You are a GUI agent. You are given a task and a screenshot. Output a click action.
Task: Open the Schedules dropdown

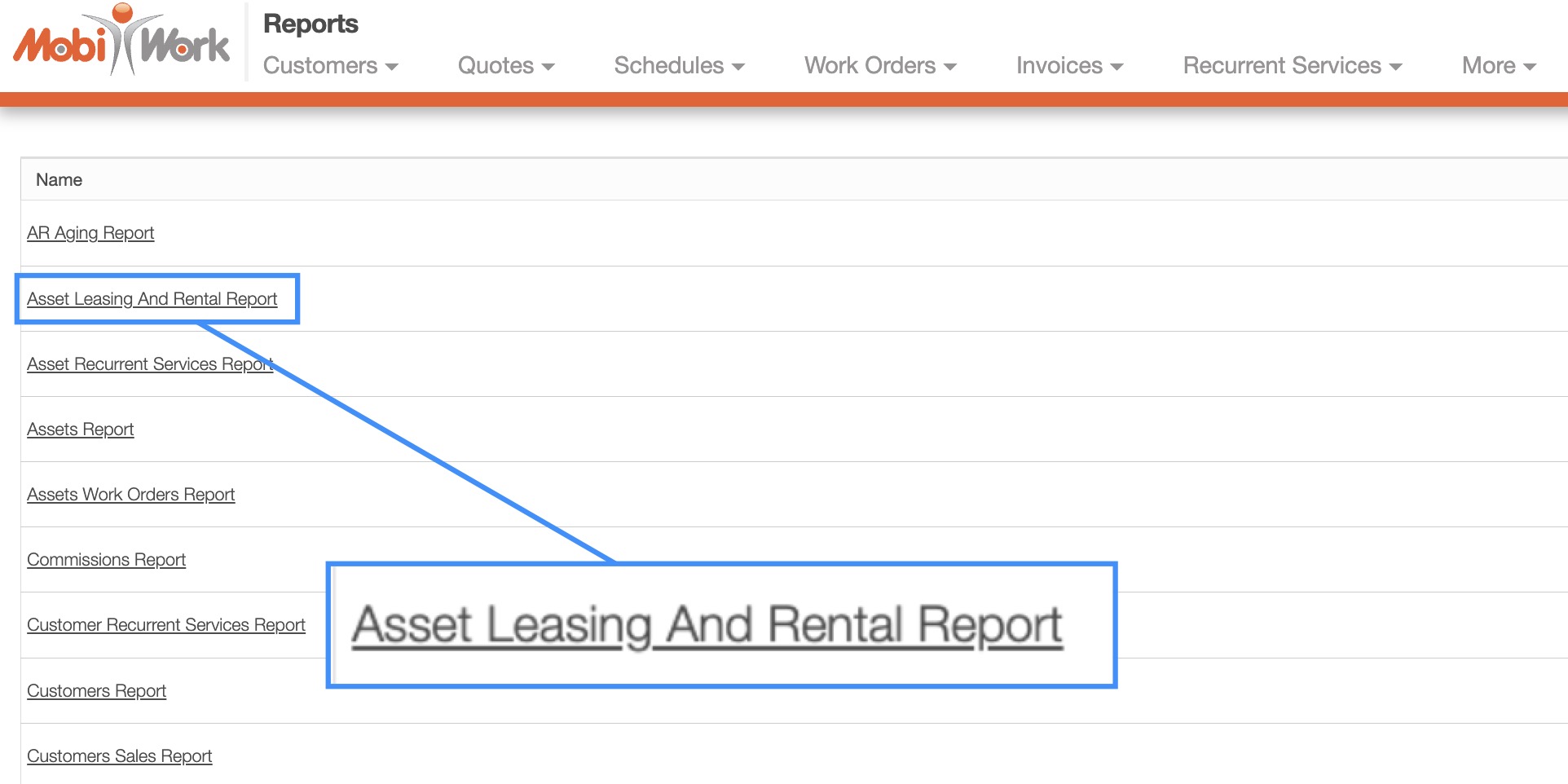coord(679,66)
